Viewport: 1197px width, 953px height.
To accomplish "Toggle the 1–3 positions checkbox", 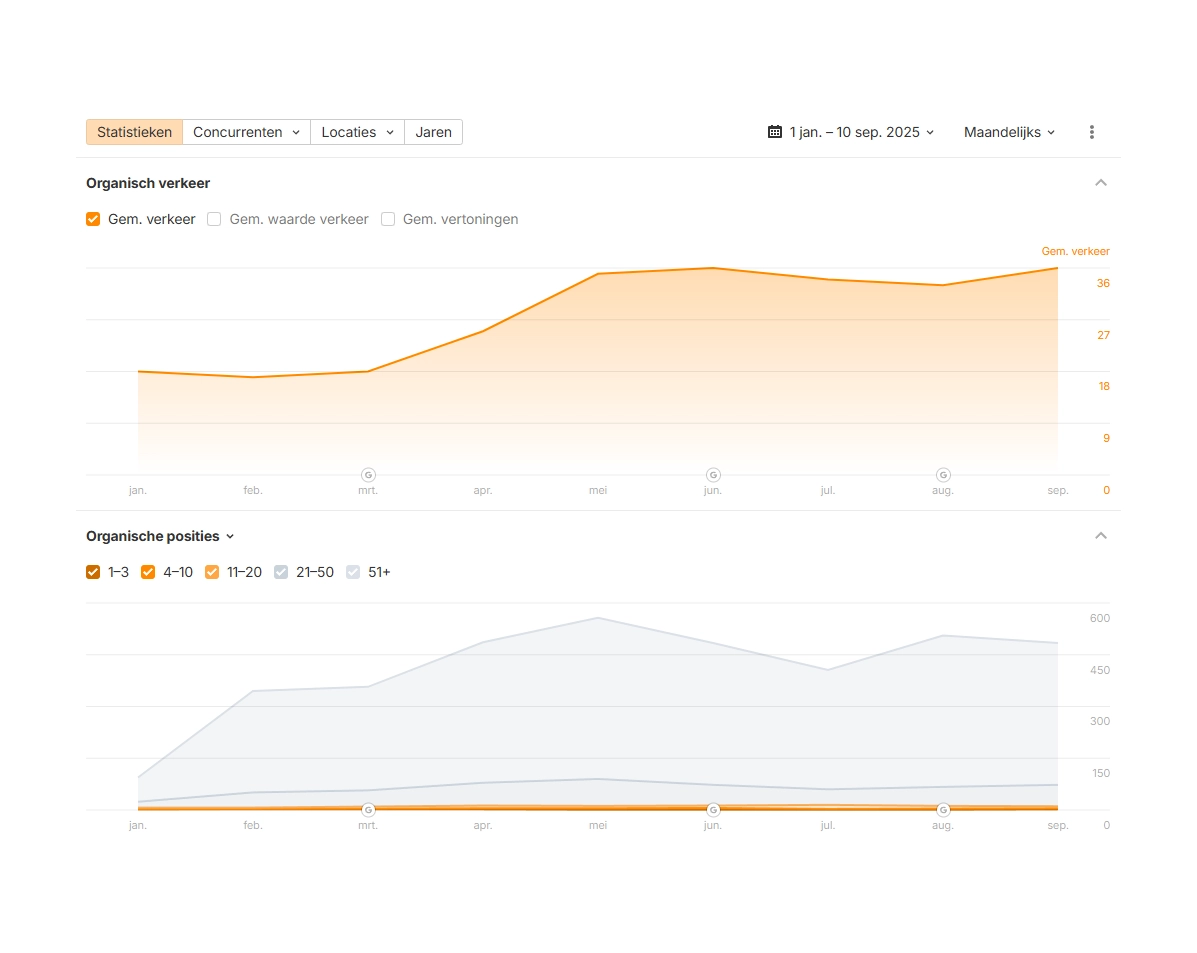I will tap(93, 572).
